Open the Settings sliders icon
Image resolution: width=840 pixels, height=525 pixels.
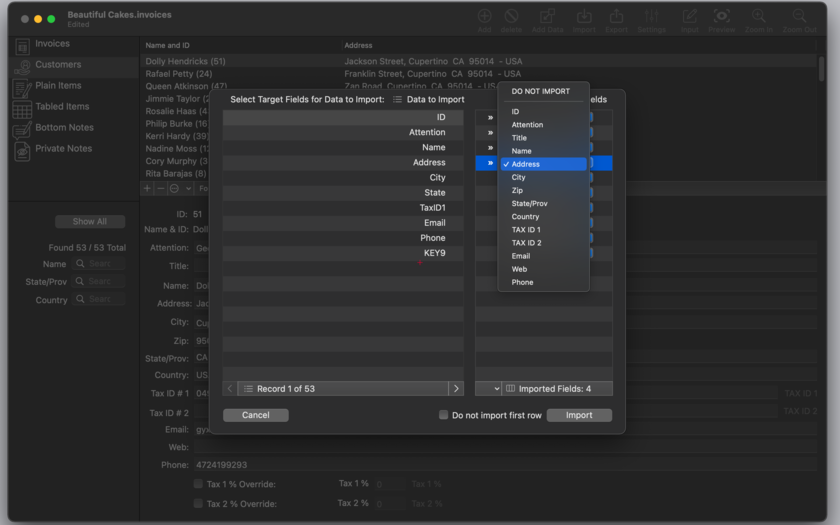tap(651, 16)
